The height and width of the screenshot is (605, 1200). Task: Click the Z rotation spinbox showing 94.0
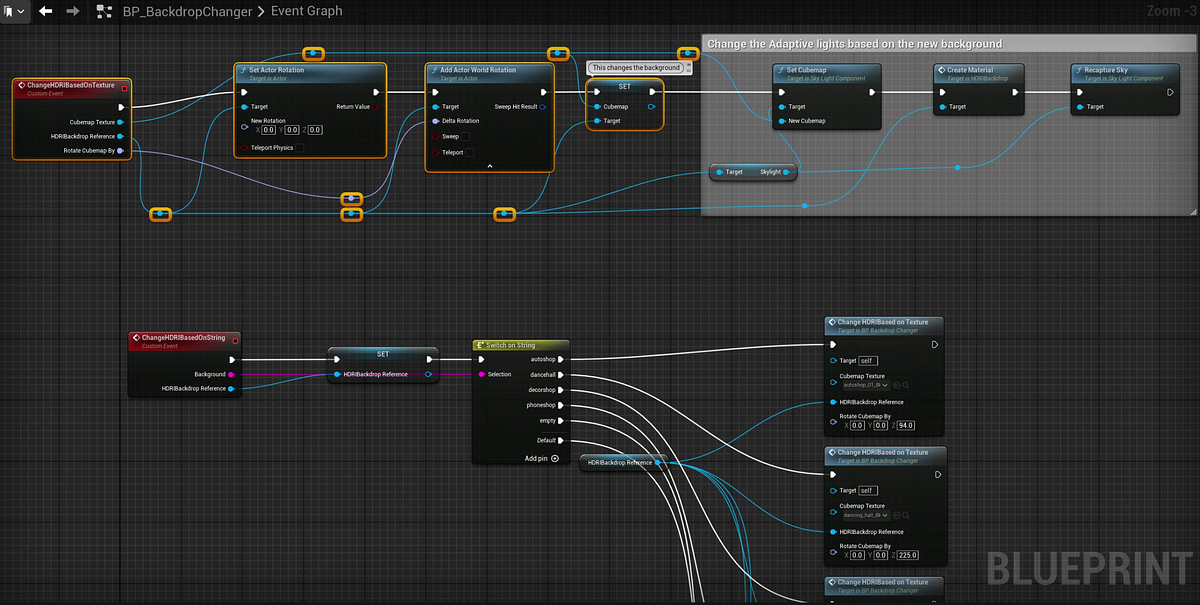[905, 425]
